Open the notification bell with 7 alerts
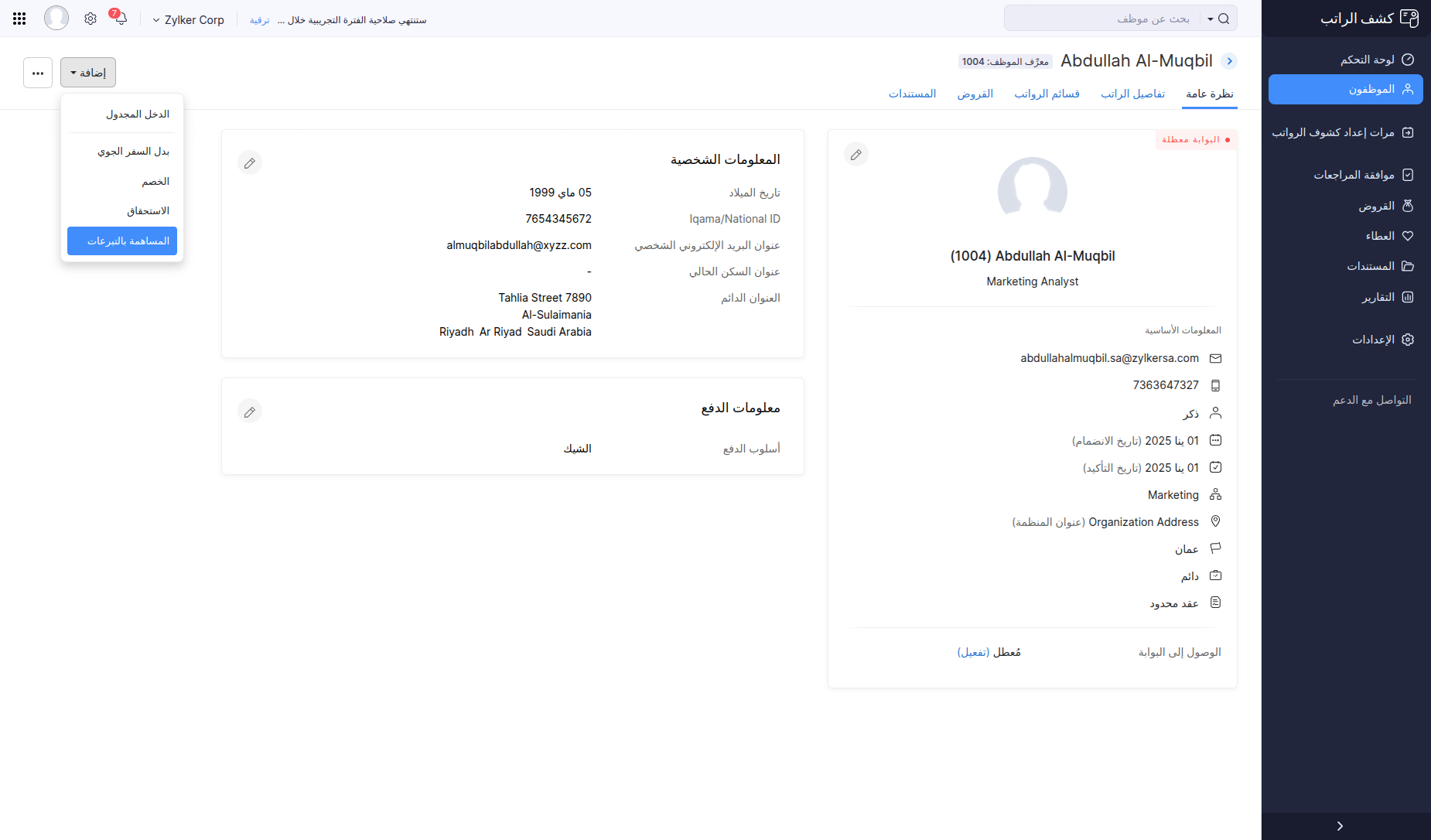Image resolution: width=1431 pixels, height=840 pixels. pyautogui.click(x=120, y=19)
